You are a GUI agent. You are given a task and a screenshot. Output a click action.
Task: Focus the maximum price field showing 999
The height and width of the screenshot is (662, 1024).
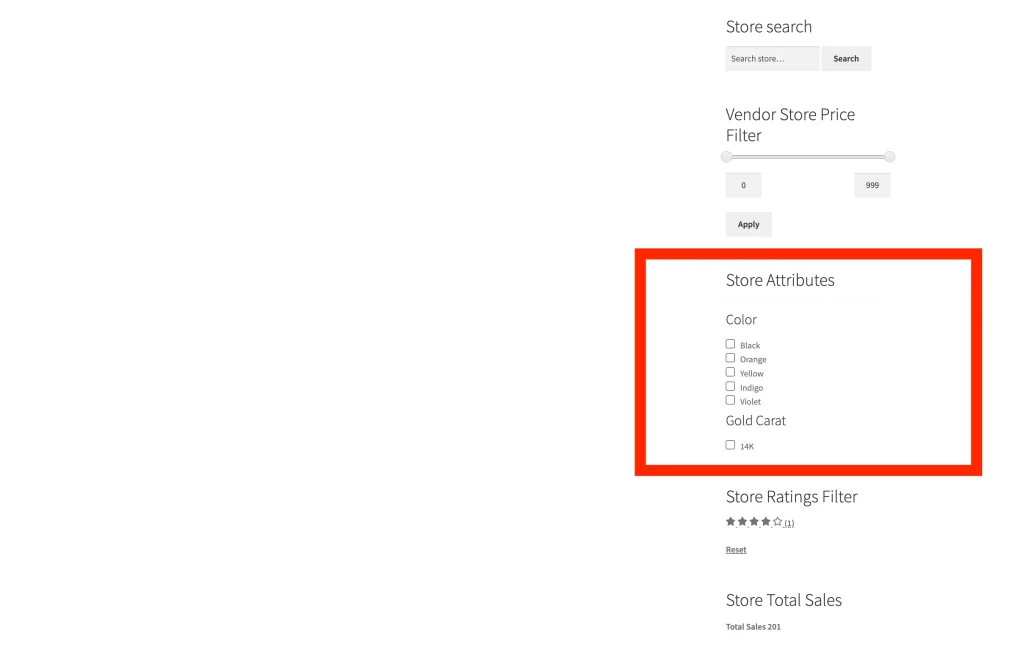(x=872, y=185)
